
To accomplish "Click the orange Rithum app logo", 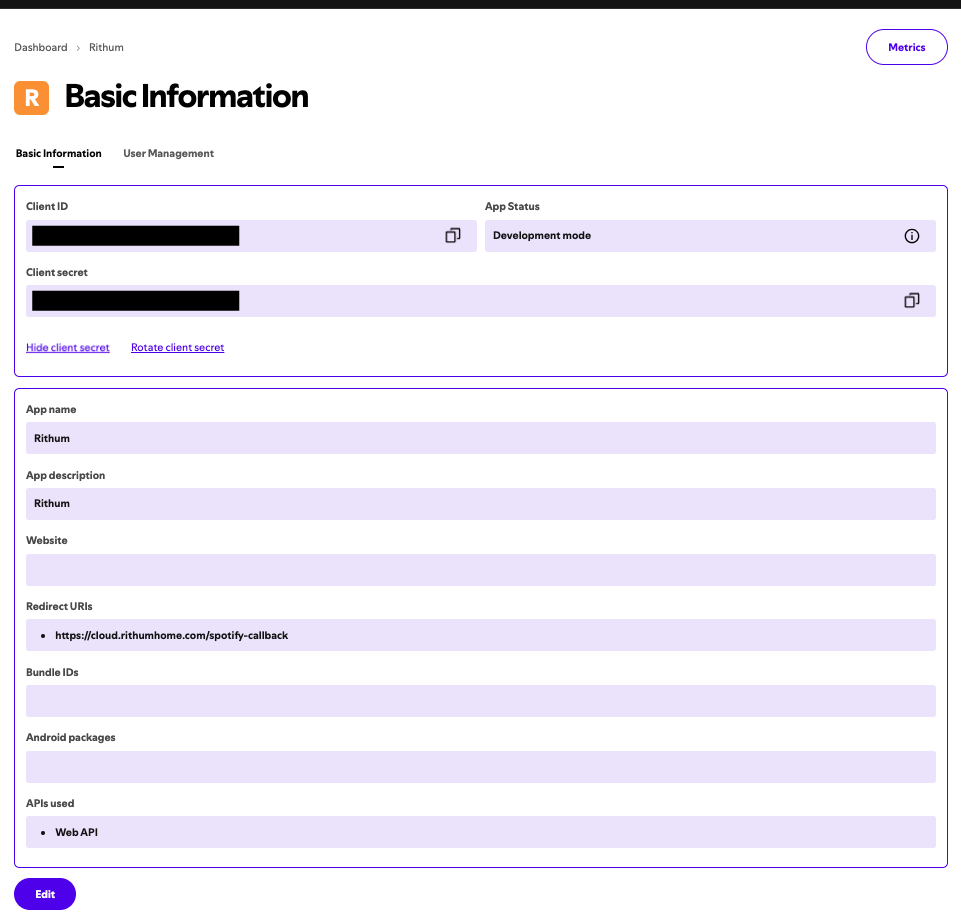I will click(x=31, y=97).
